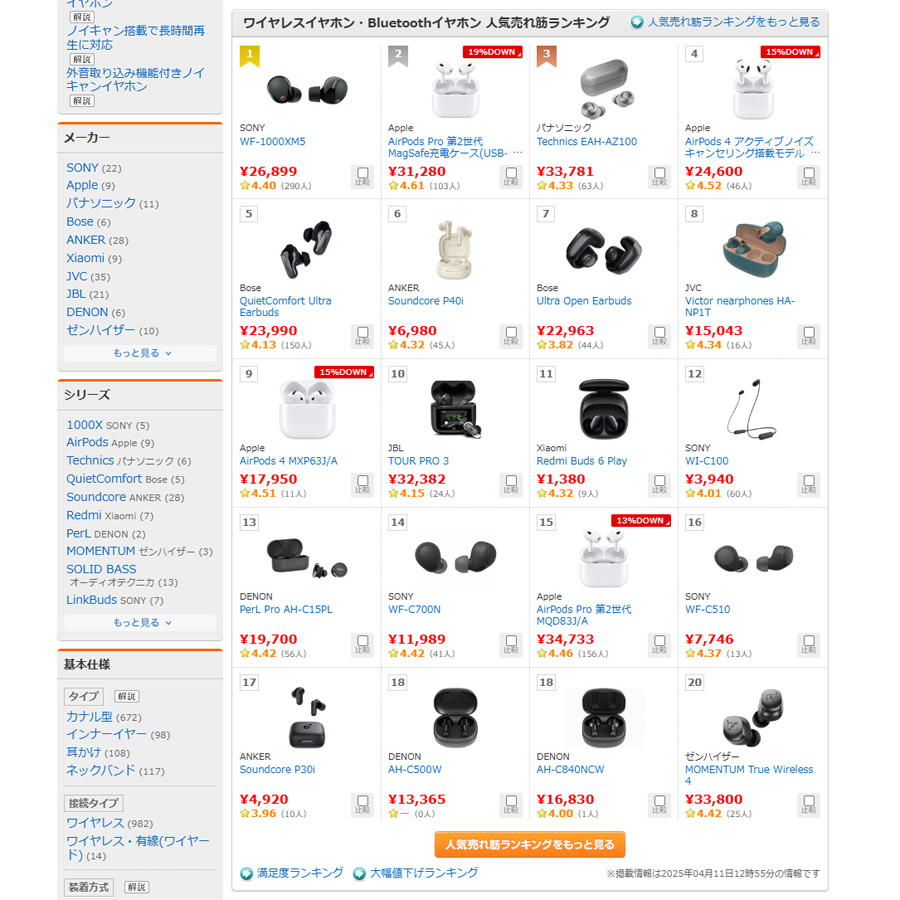Click the Victor nearphones HA-NP1T thumbnail
The height and width of the screenshot is (900, 900).
(x=754, y=249)
